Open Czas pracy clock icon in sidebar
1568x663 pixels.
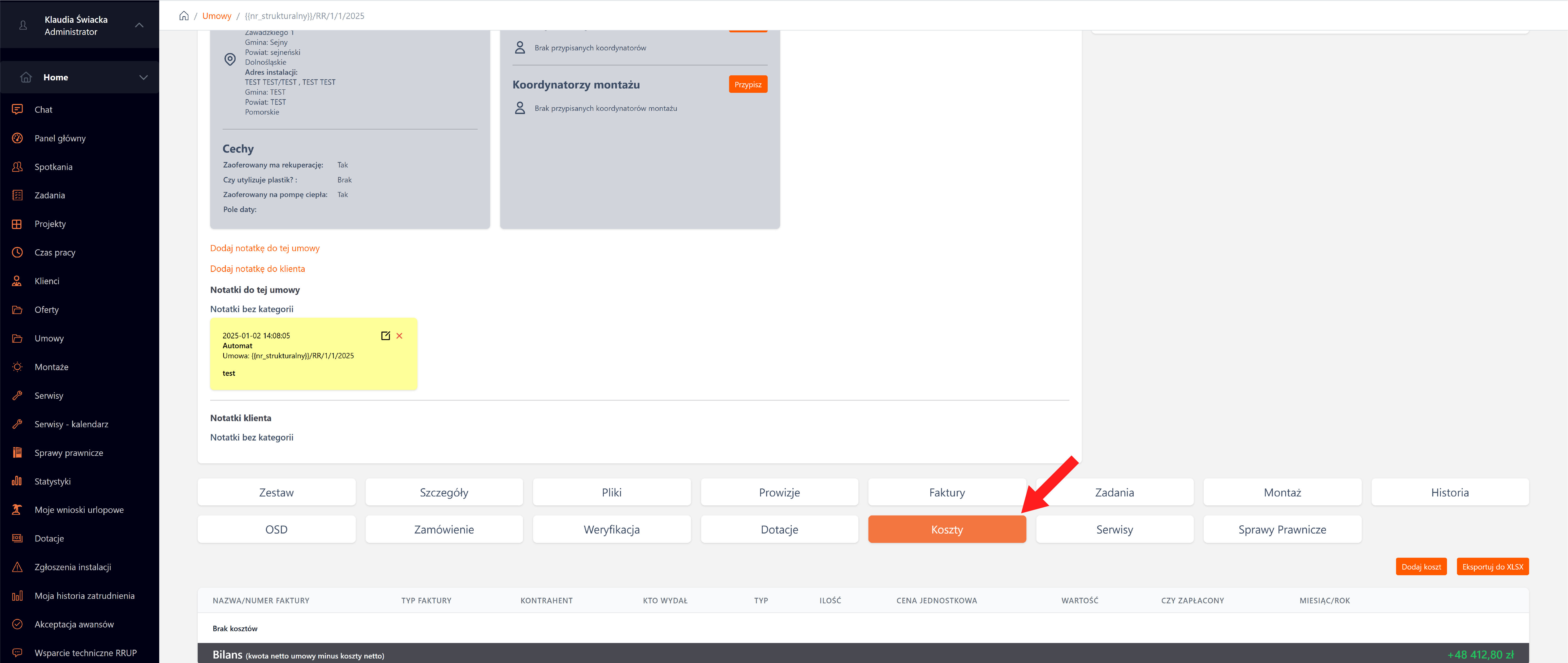[x=17, y=252]
